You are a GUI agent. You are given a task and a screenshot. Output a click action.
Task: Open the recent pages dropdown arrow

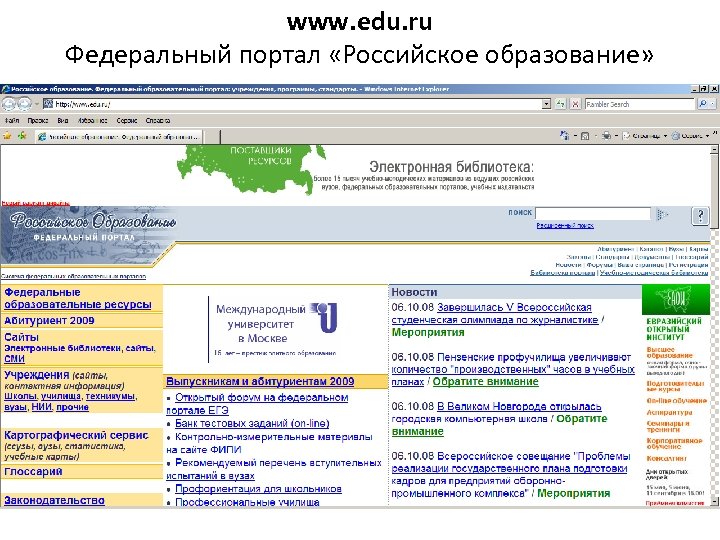(x=36, y=105)
